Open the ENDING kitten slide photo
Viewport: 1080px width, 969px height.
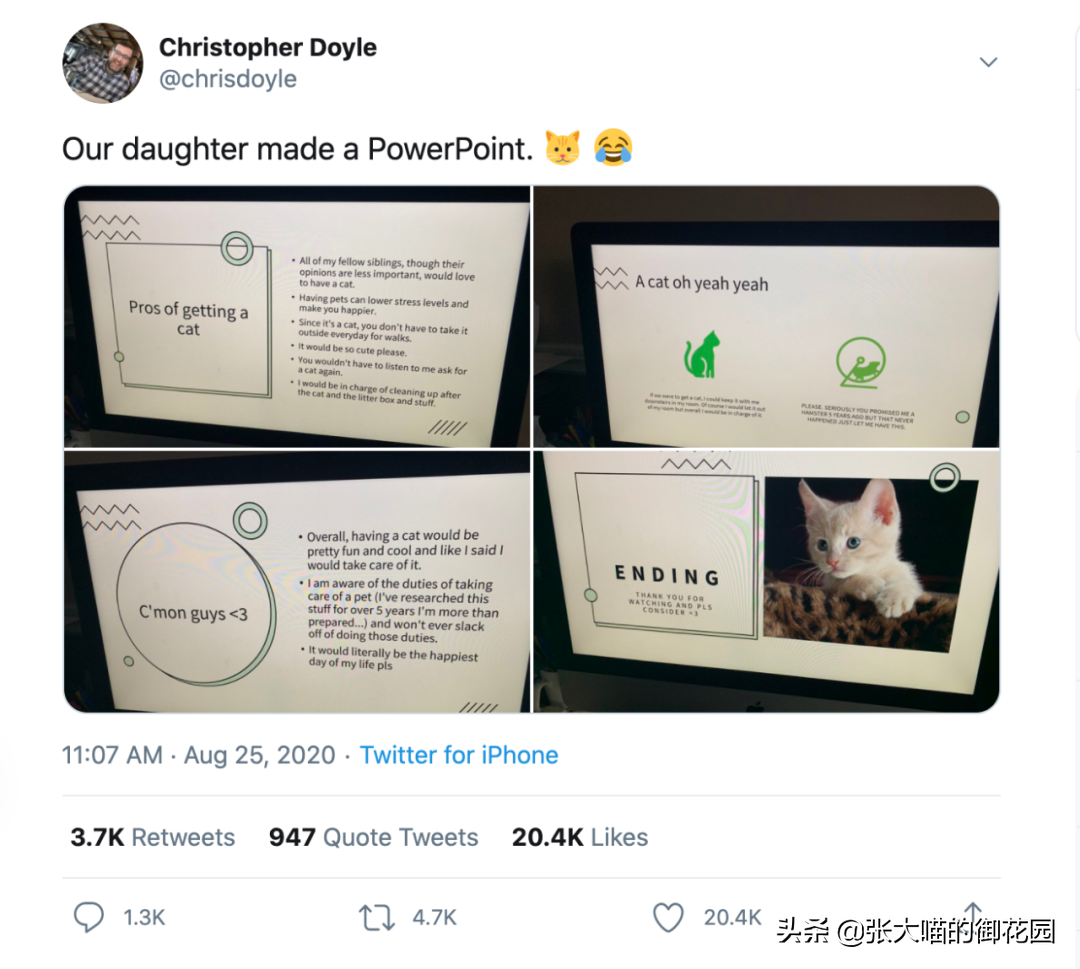(x=767, y=582)
